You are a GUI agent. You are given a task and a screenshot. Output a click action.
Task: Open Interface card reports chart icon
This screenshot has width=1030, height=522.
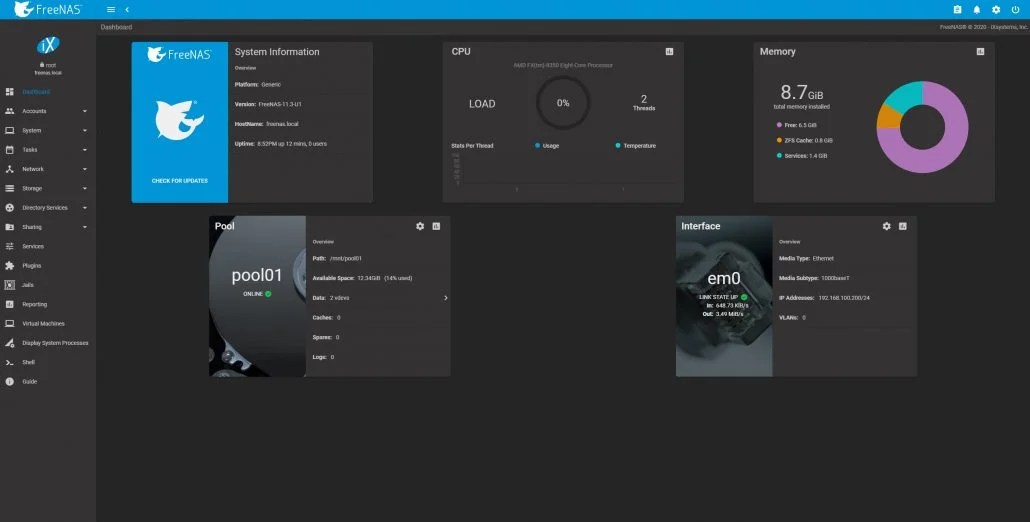[x=903, y=226]
